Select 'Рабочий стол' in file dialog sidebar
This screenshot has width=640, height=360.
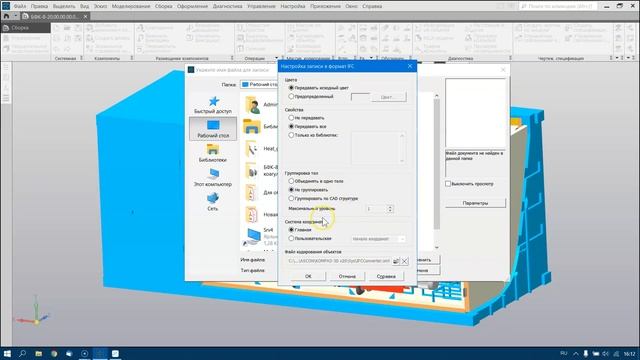[213, 129]
